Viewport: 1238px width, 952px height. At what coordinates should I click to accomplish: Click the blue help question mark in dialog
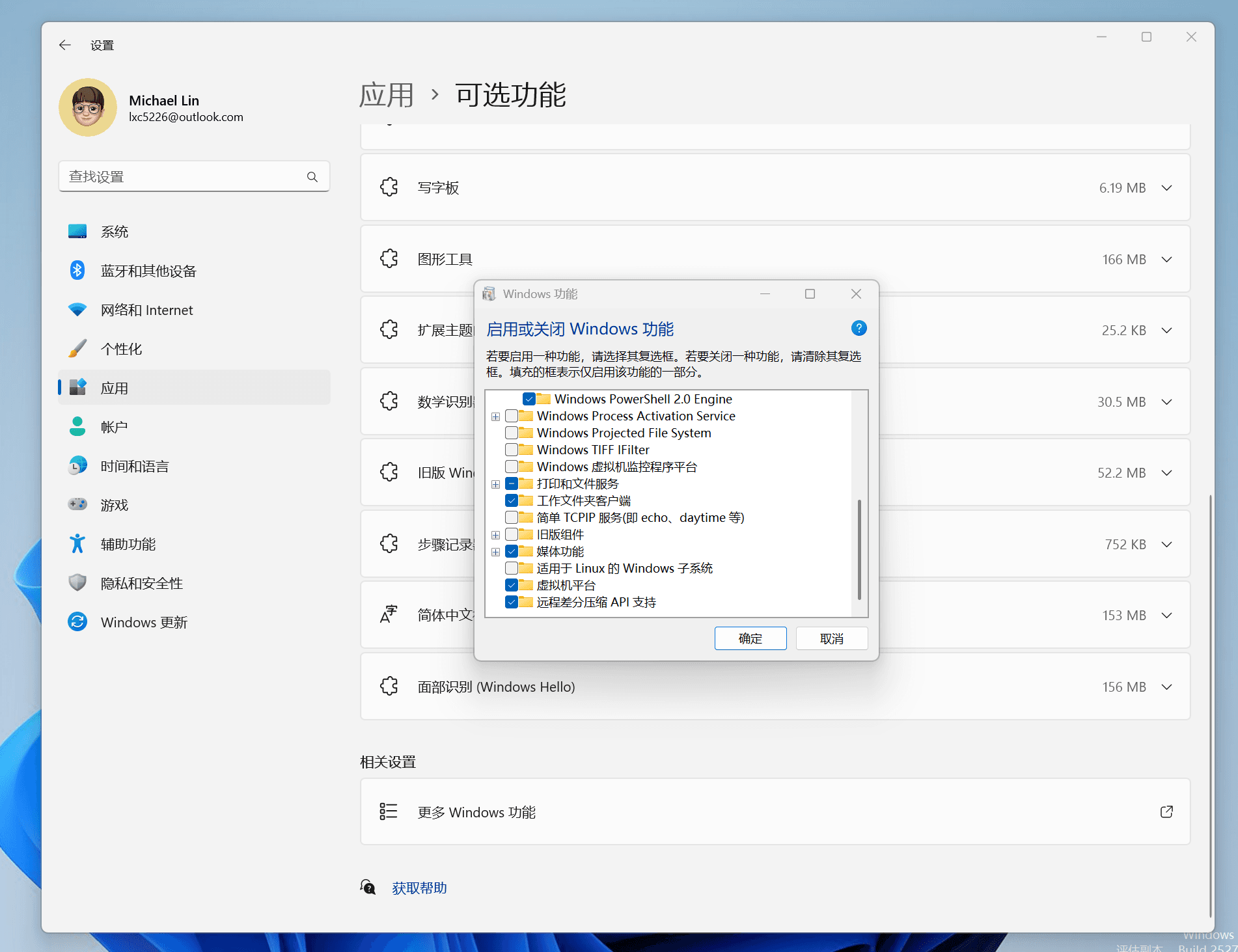[859, 328]
